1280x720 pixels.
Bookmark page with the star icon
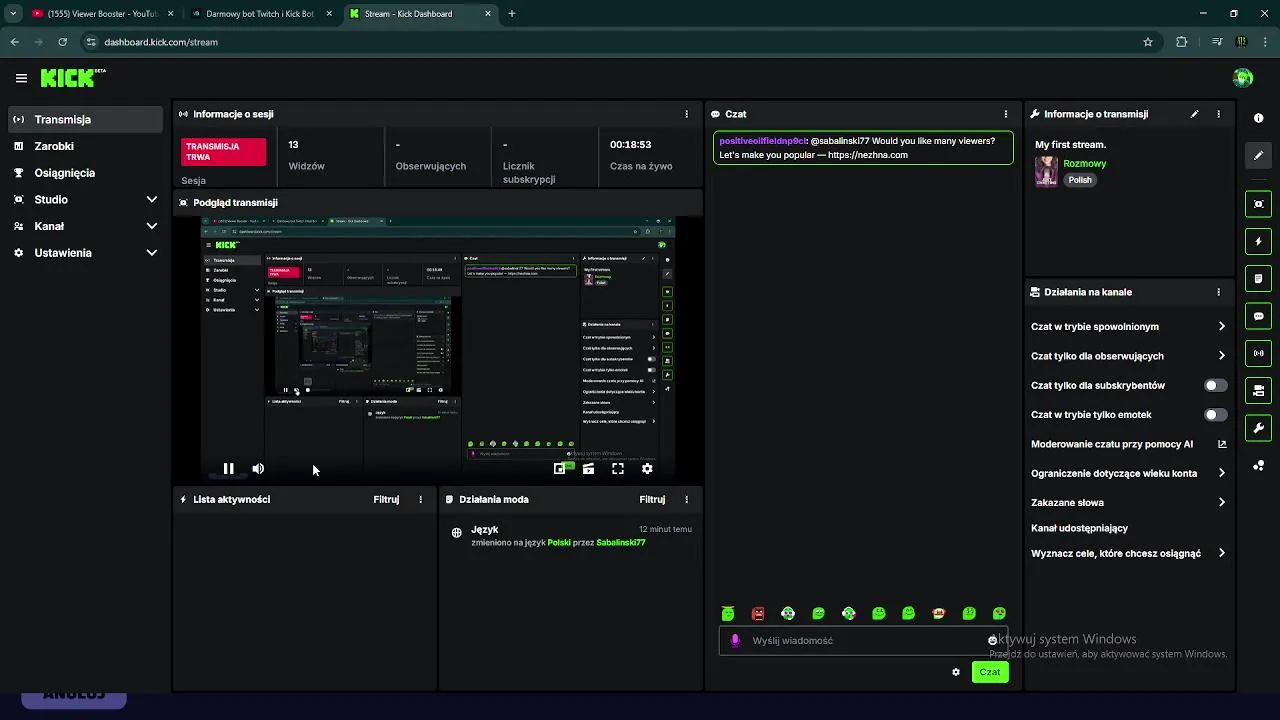(1148, 42)
